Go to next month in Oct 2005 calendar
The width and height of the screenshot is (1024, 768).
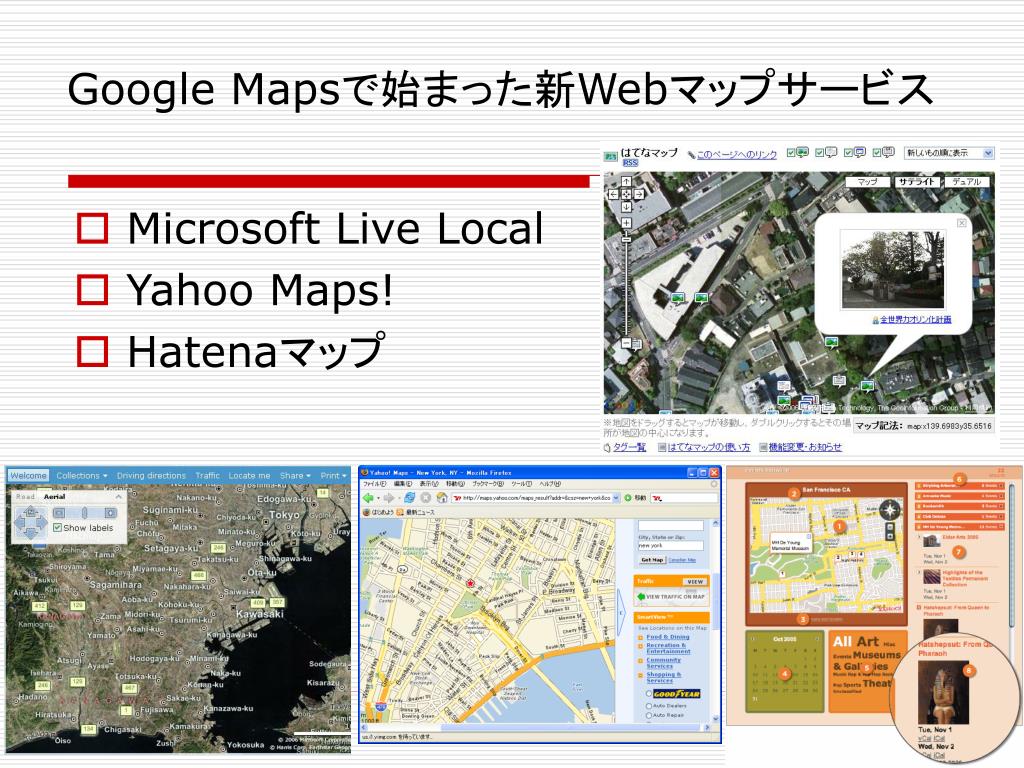point(816,639)
